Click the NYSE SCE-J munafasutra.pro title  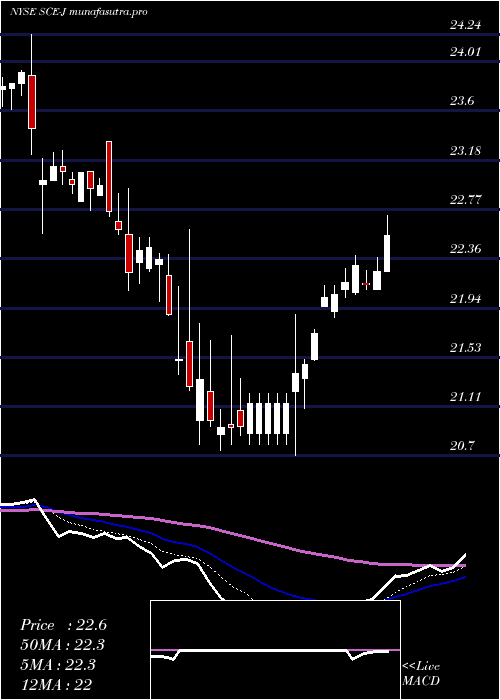click(79, 12)
